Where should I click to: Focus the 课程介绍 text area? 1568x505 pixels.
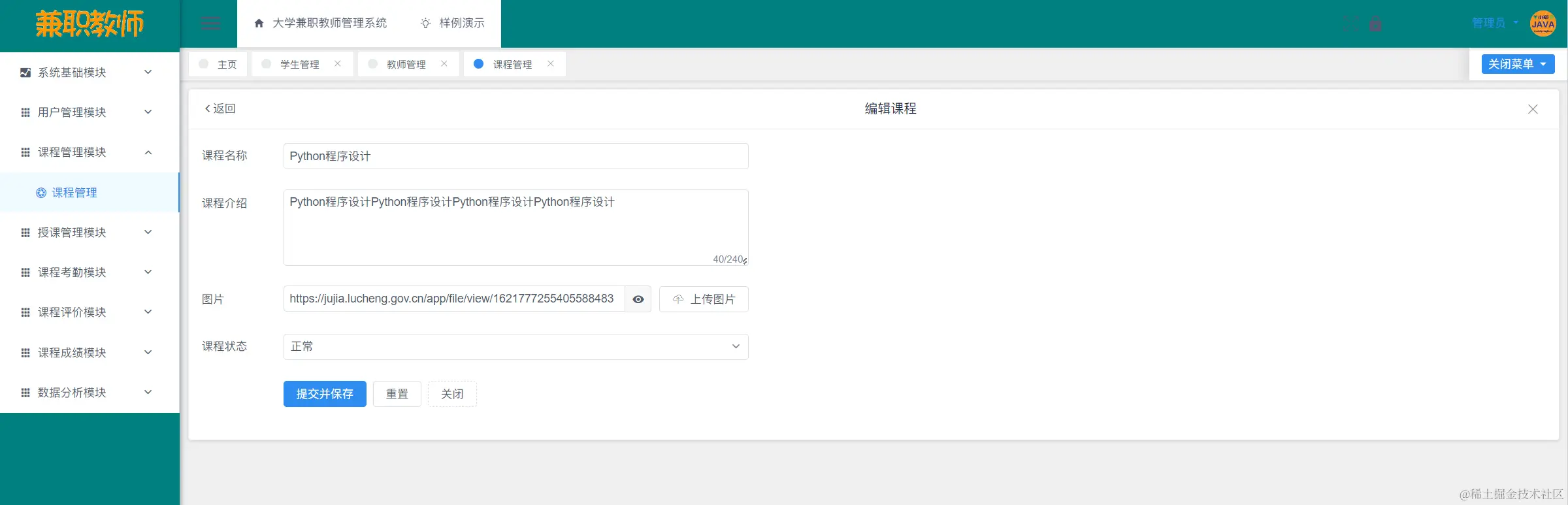point(515,227)
